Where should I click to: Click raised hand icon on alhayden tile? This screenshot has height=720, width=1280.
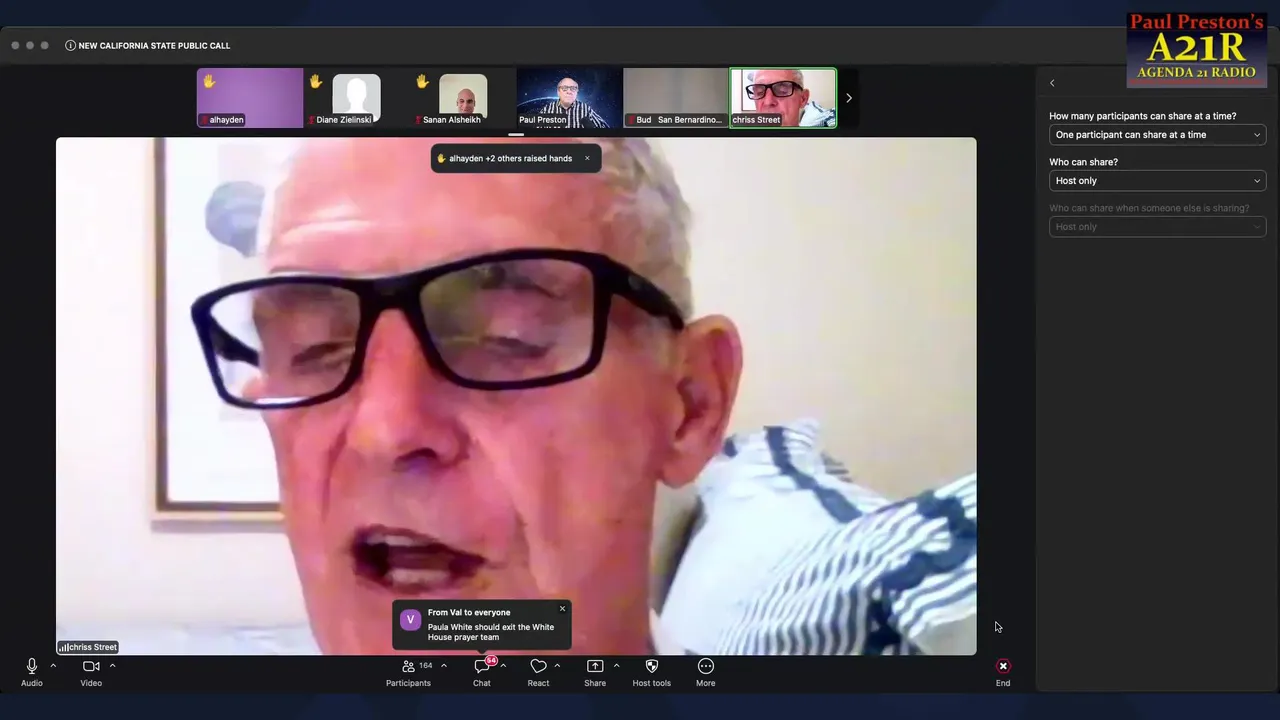(209, 81)
